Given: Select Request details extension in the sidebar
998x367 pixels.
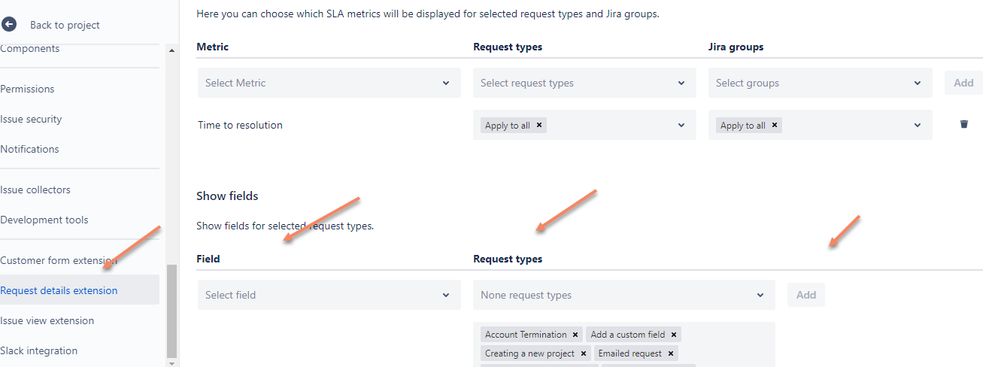Looking at the screenshot, I should click(x=80, y=290).
